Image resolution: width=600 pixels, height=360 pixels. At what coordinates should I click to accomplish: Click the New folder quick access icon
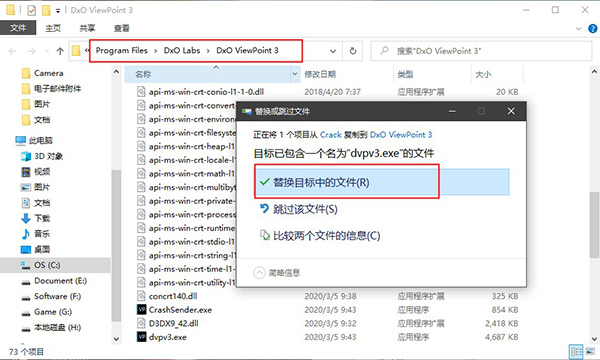pyautogui.click(x=46, y=10)
